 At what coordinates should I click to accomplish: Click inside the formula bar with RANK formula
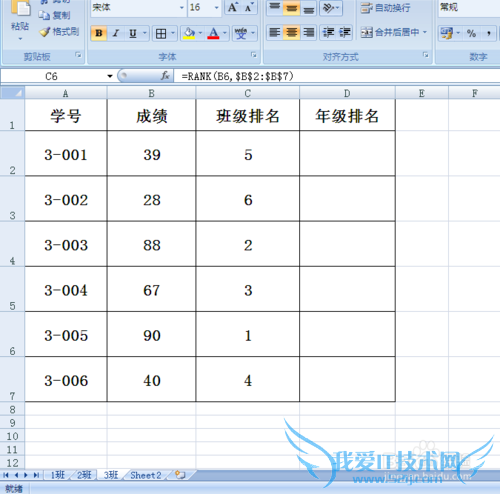tap(337, 76)
